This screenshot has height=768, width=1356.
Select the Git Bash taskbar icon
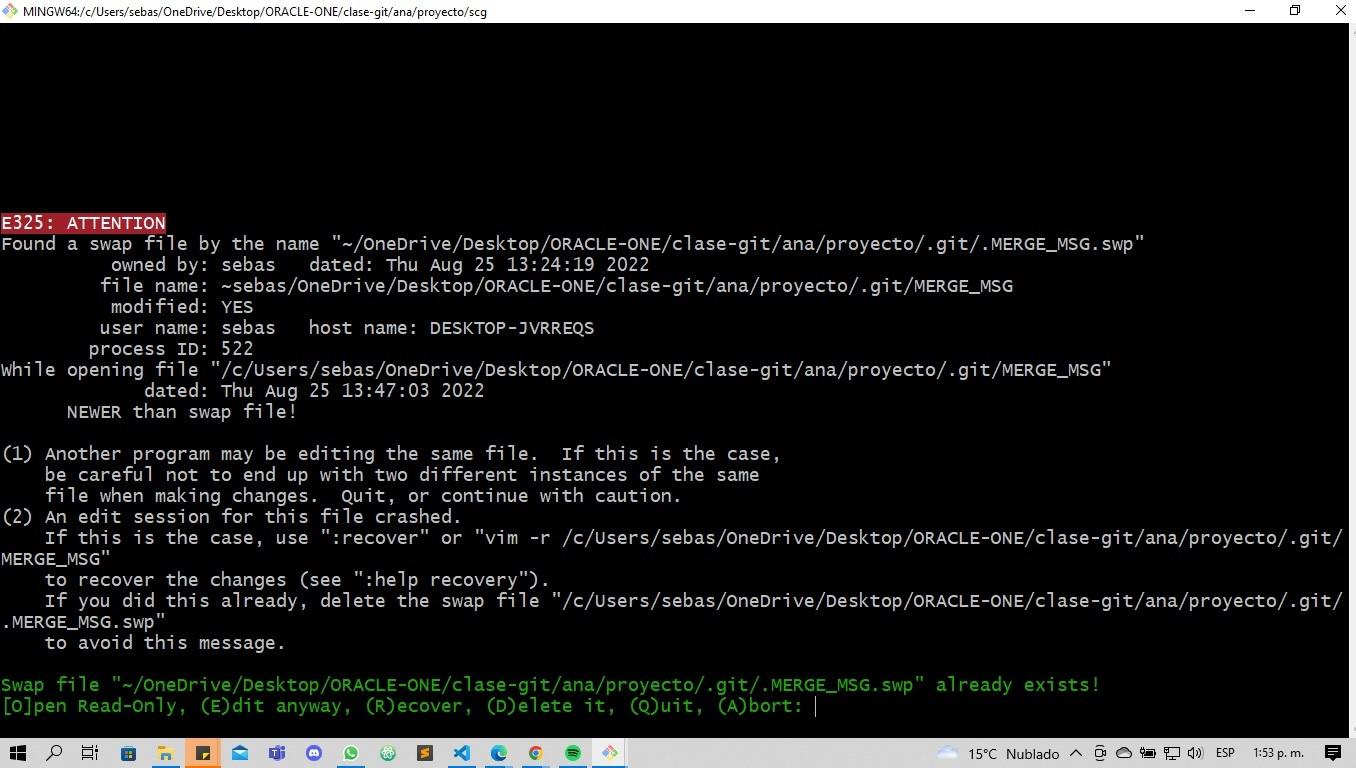tap(610, 753)
